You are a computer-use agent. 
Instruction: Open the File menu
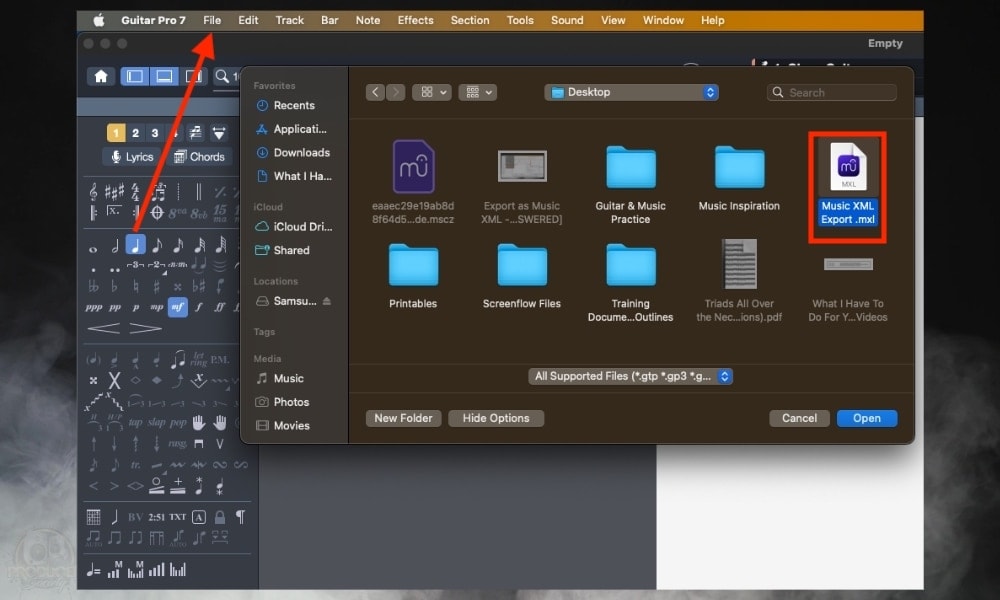click(x=212, y=20)
